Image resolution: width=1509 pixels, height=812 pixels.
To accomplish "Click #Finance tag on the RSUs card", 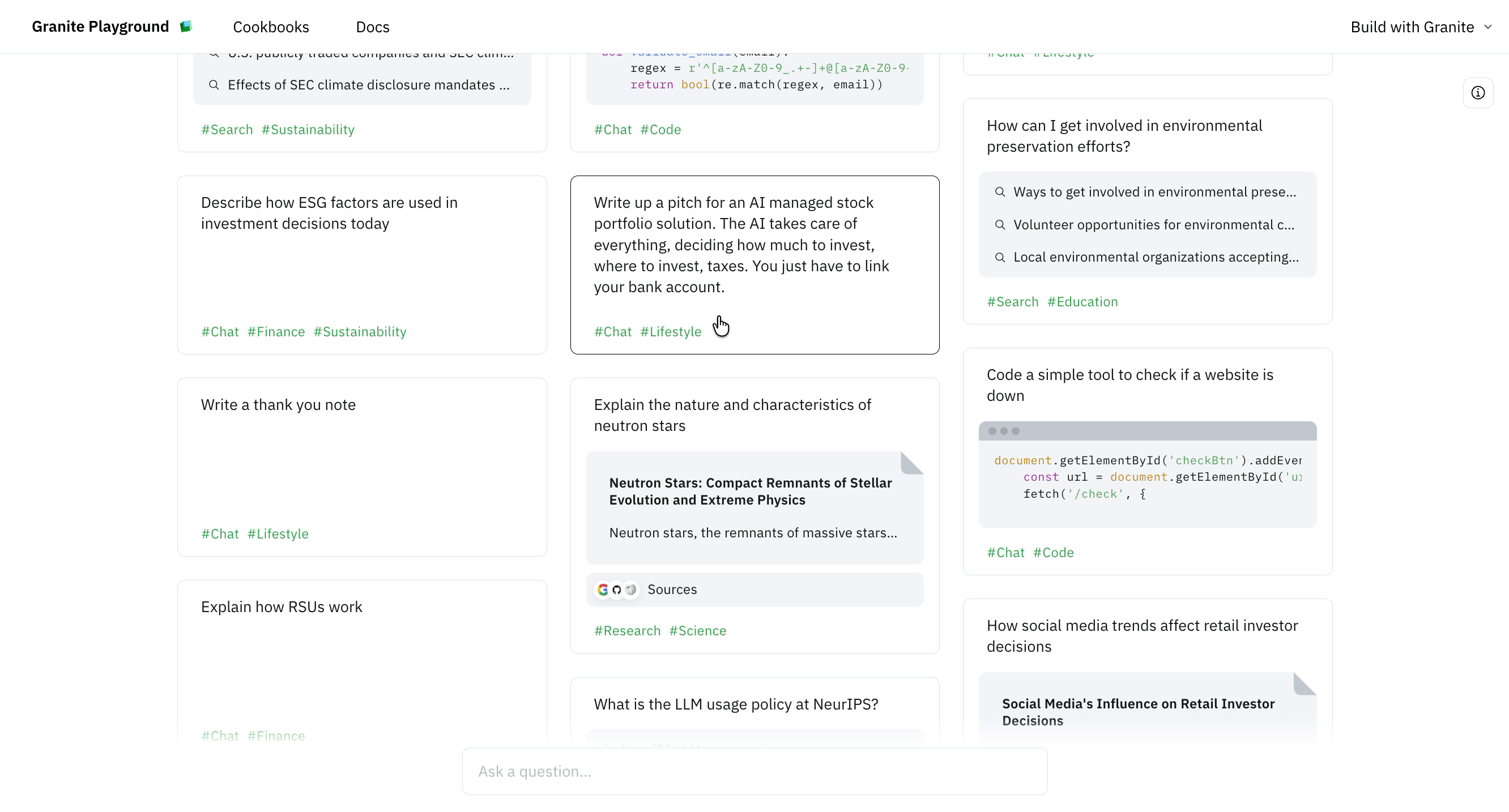I will click(x=276, y=736).
